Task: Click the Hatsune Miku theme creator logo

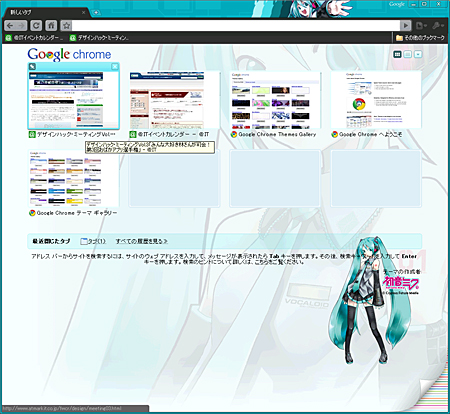Action: point(401,284)
